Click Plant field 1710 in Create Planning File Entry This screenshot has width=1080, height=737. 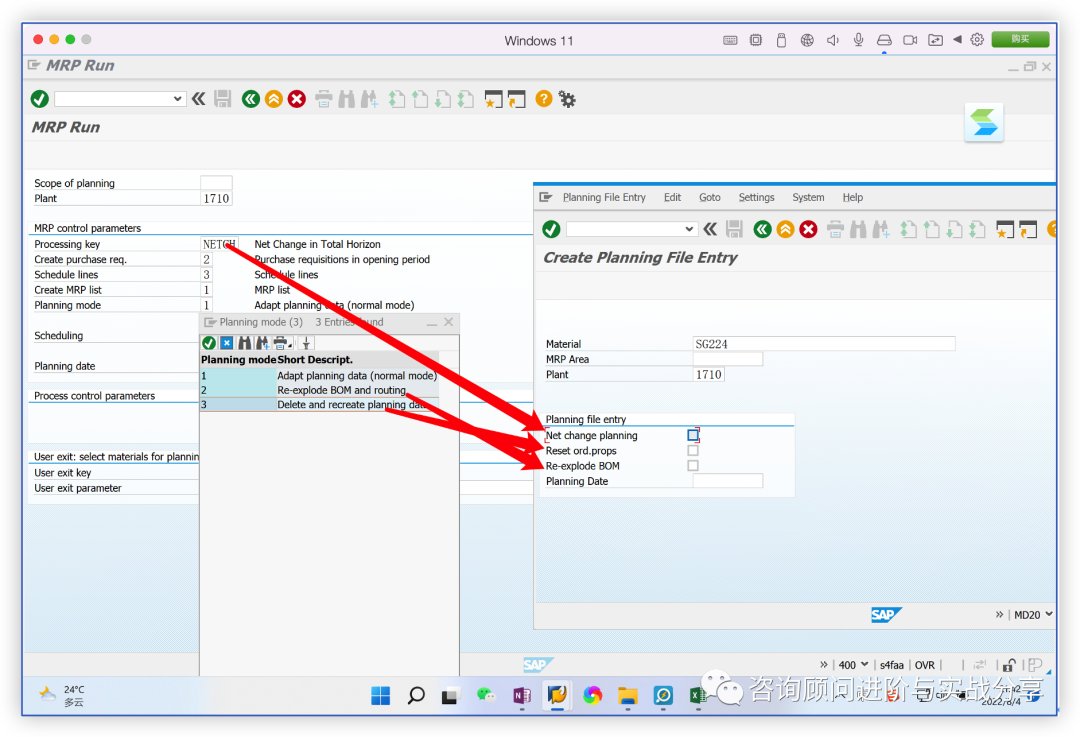(709, 375)
